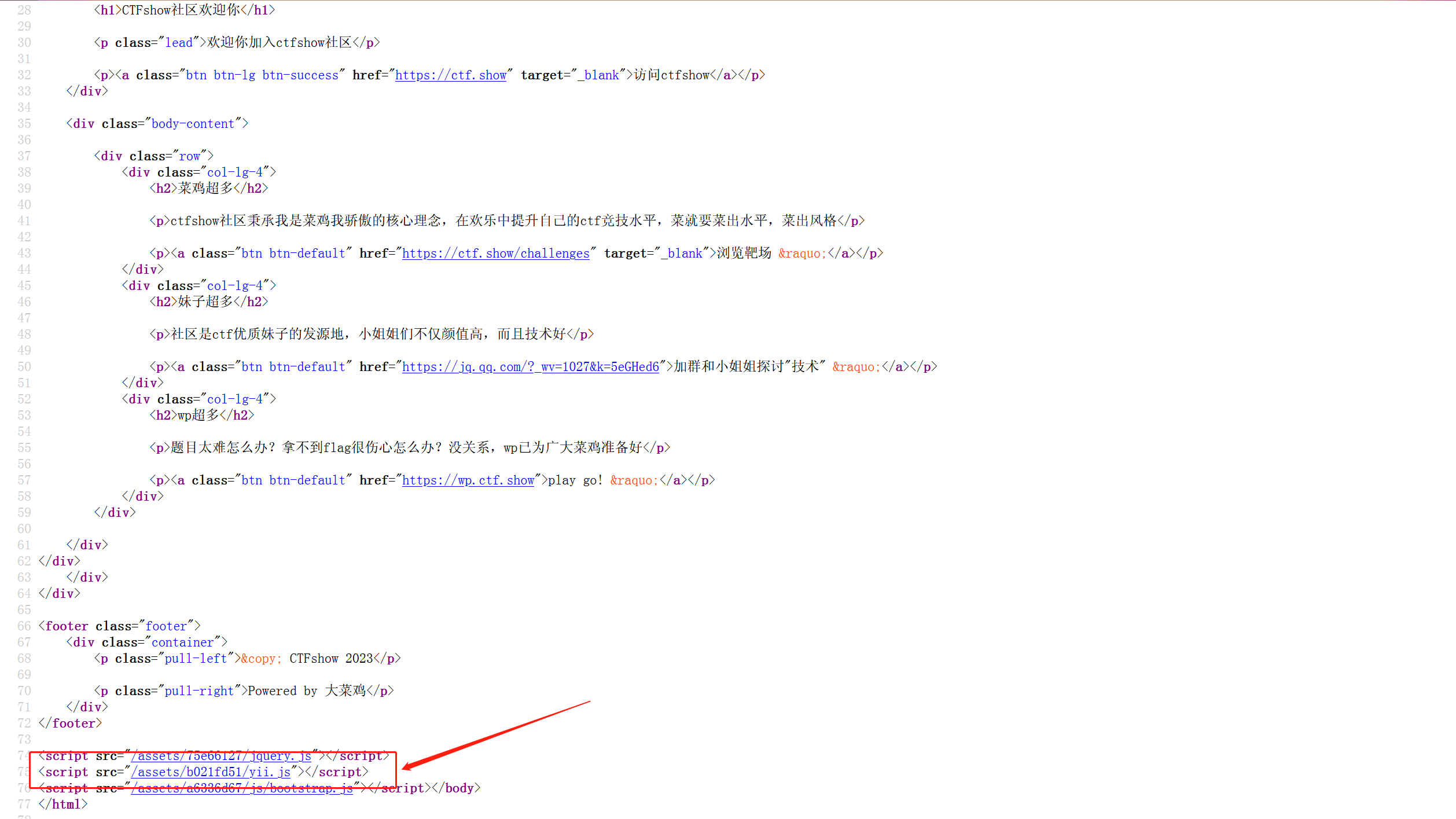Click the 妹子超多 h2 heading
1456x819 pixels.
[x=205, y=302]
